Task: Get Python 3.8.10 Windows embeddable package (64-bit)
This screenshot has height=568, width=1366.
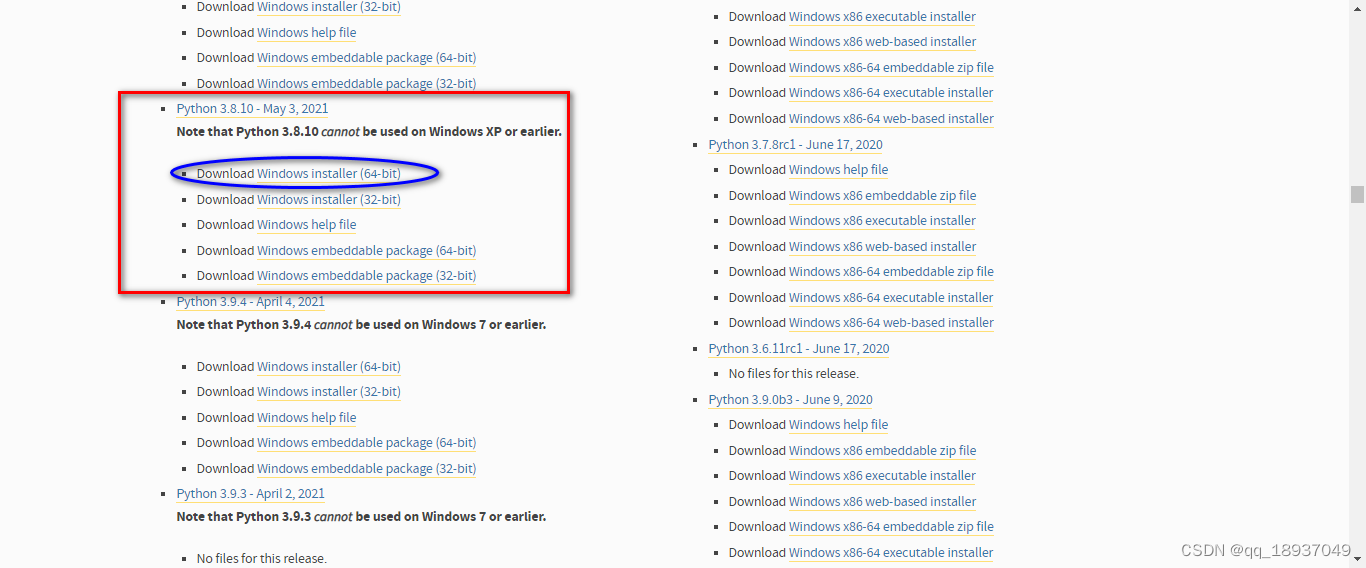Action: tap(366, 251)
